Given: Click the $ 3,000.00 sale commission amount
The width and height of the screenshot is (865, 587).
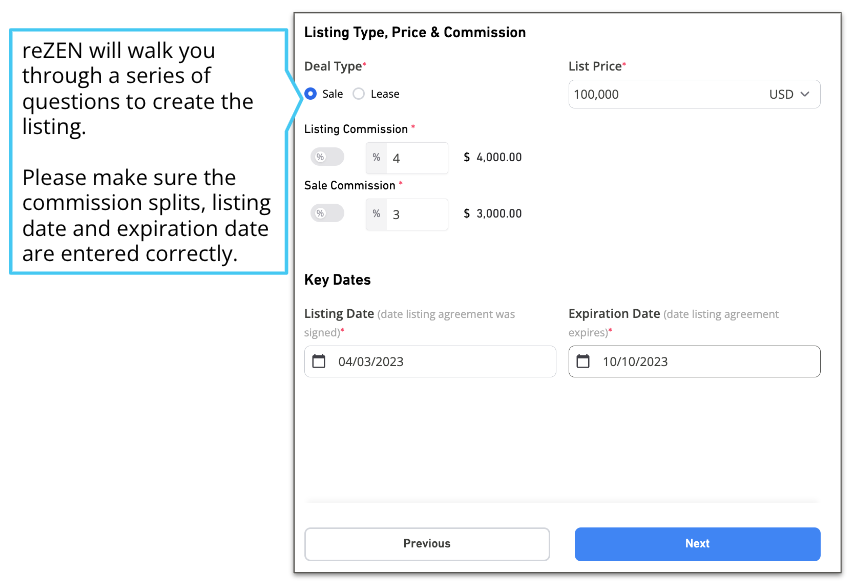Looking at the screenshot, I should pyautogui.click(x=493, y=214).
